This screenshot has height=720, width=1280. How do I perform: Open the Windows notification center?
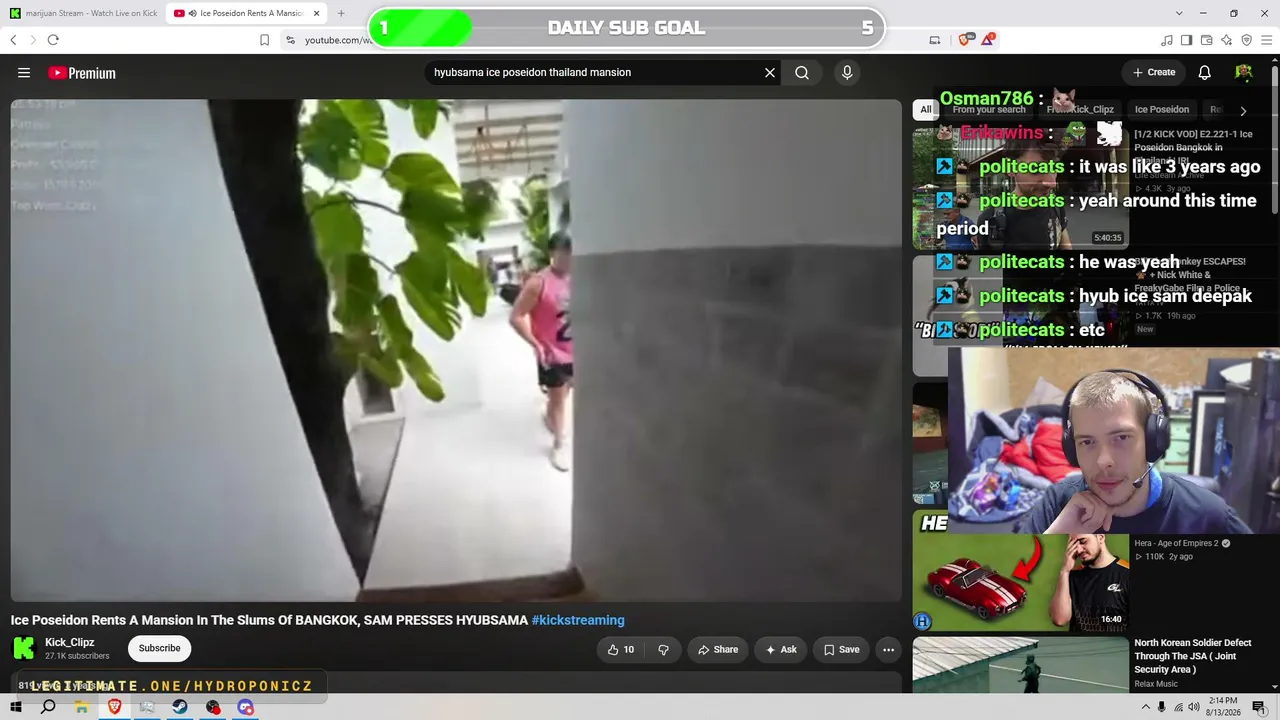point(1259,707)
